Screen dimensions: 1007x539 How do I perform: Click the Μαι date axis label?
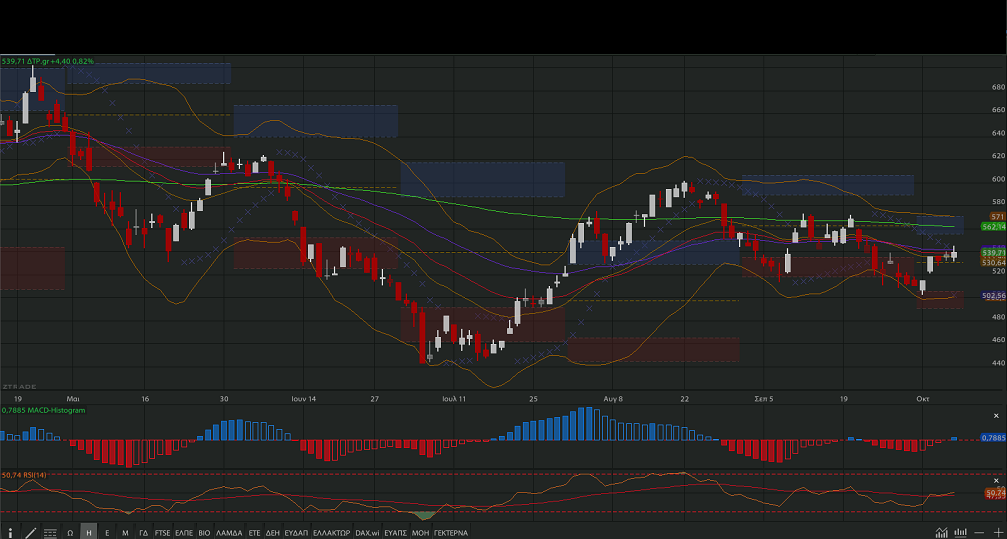tap(73, 398)
